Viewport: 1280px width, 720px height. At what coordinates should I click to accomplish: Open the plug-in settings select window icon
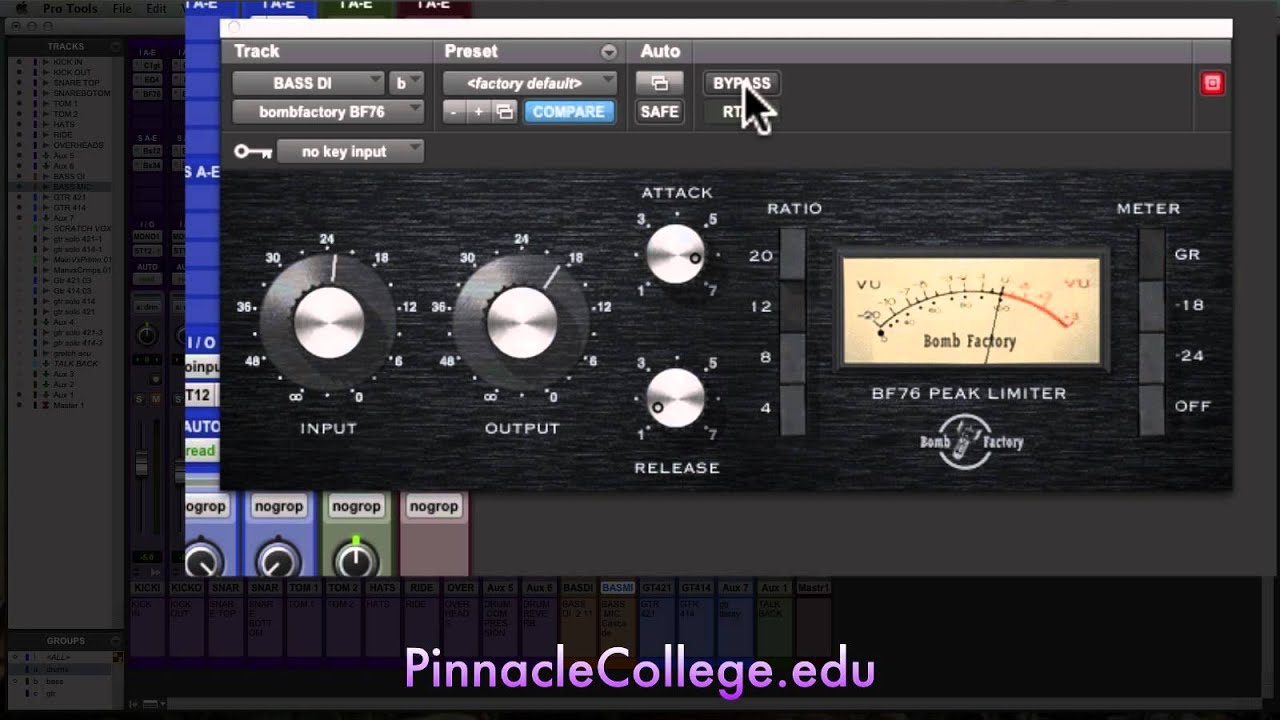(505, 112)
